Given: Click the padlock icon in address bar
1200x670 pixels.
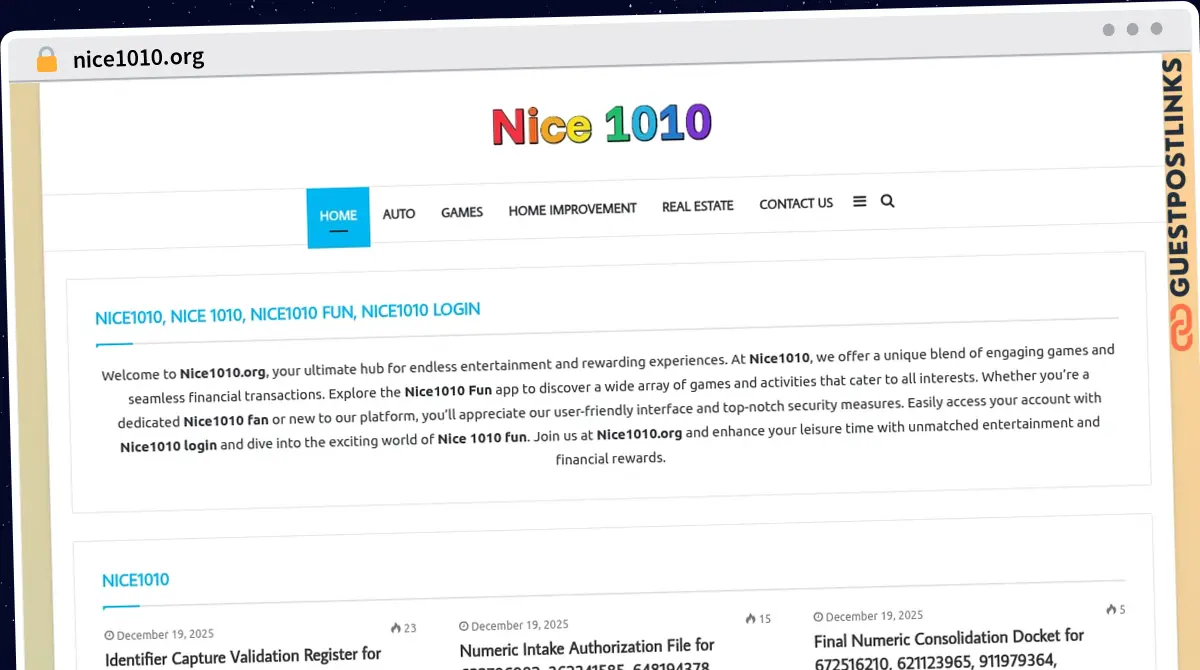Looking at the screenshot, I should (46, 59).
